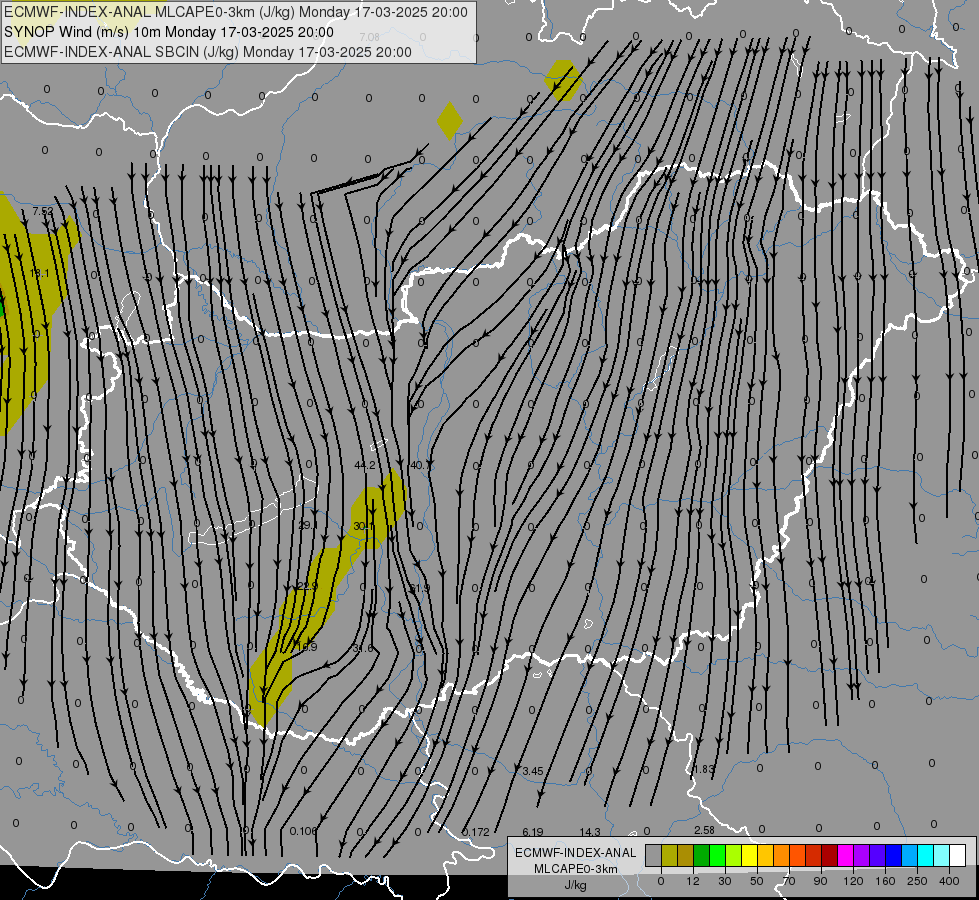This screenshot has width=979, height=900.
Task: Click the 0.172 grid value
Action: (x=476, y=832)
